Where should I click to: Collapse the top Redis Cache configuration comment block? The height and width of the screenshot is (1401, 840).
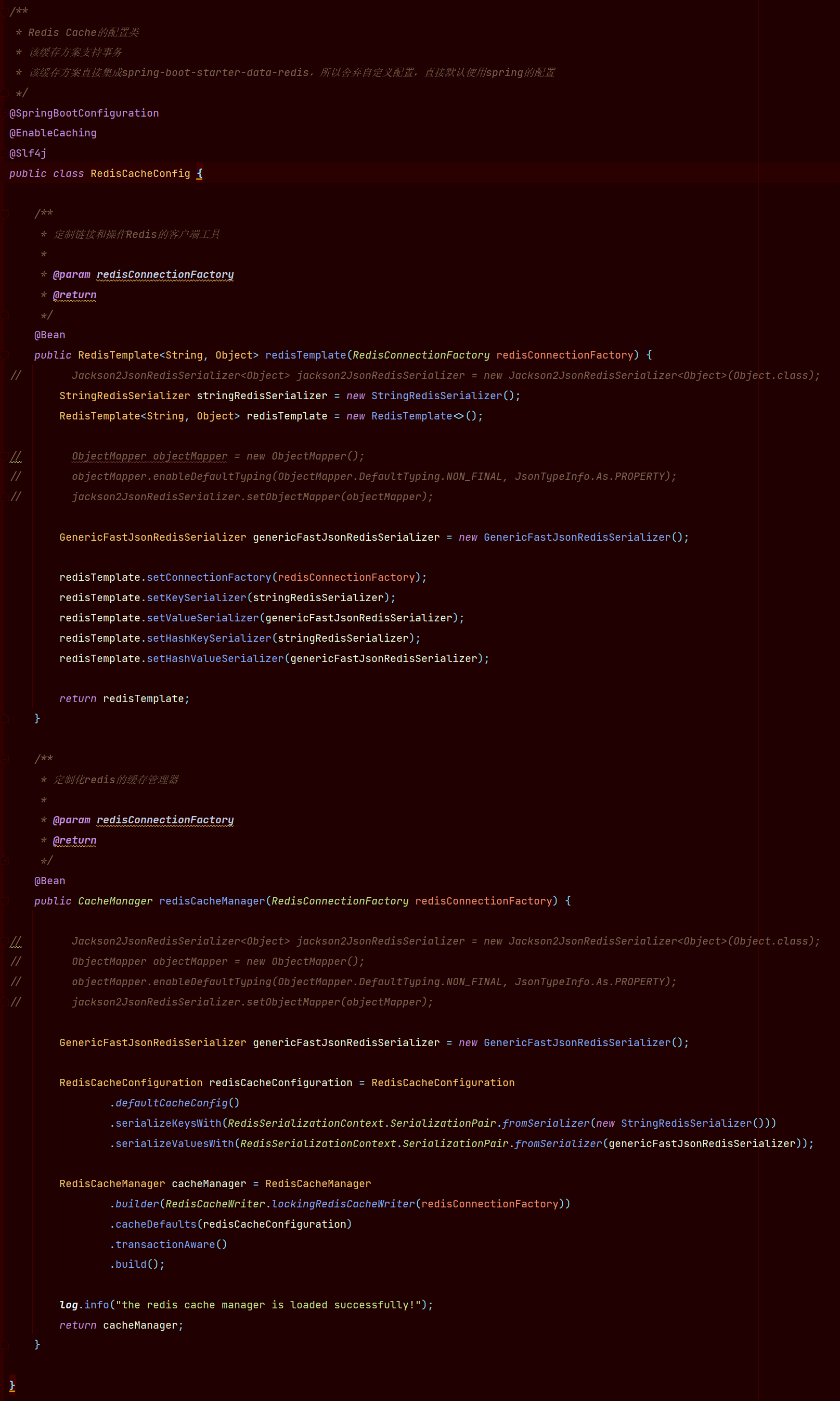[6, 11]
